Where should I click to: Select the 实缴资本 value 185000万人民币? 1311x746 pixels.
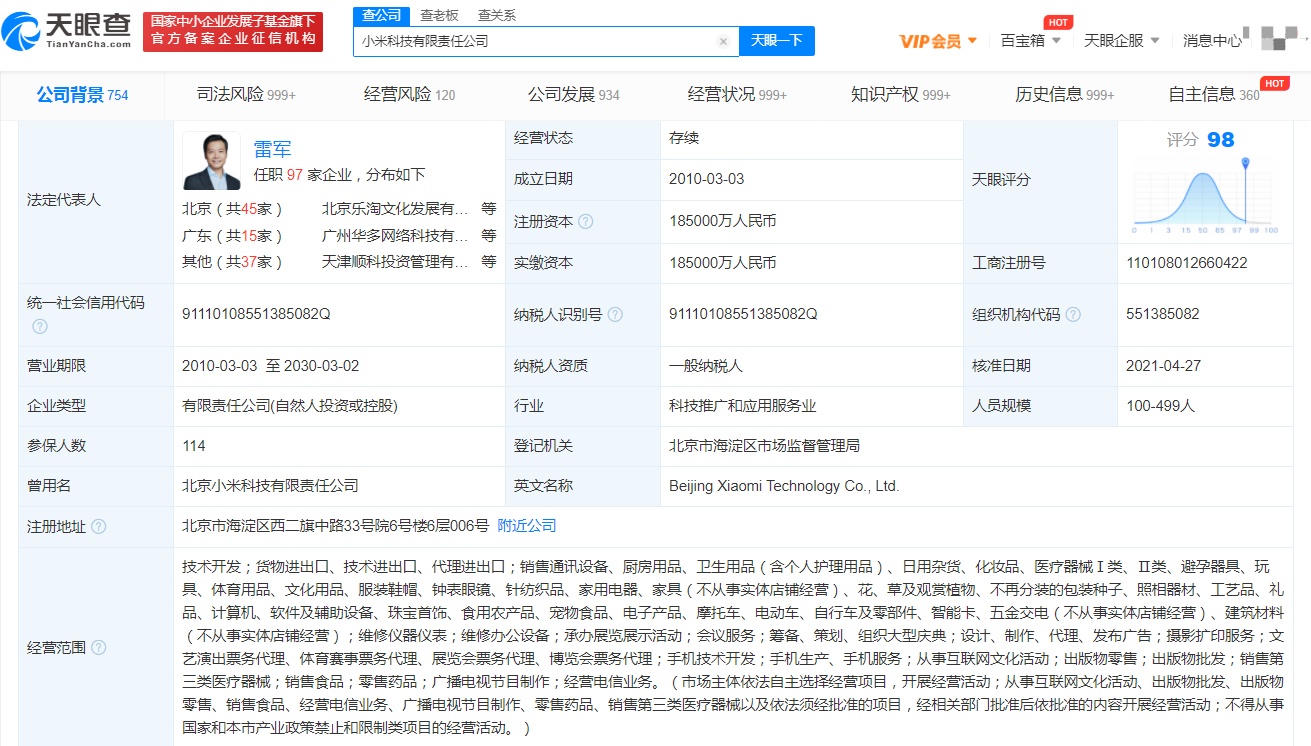pos(723,263)
